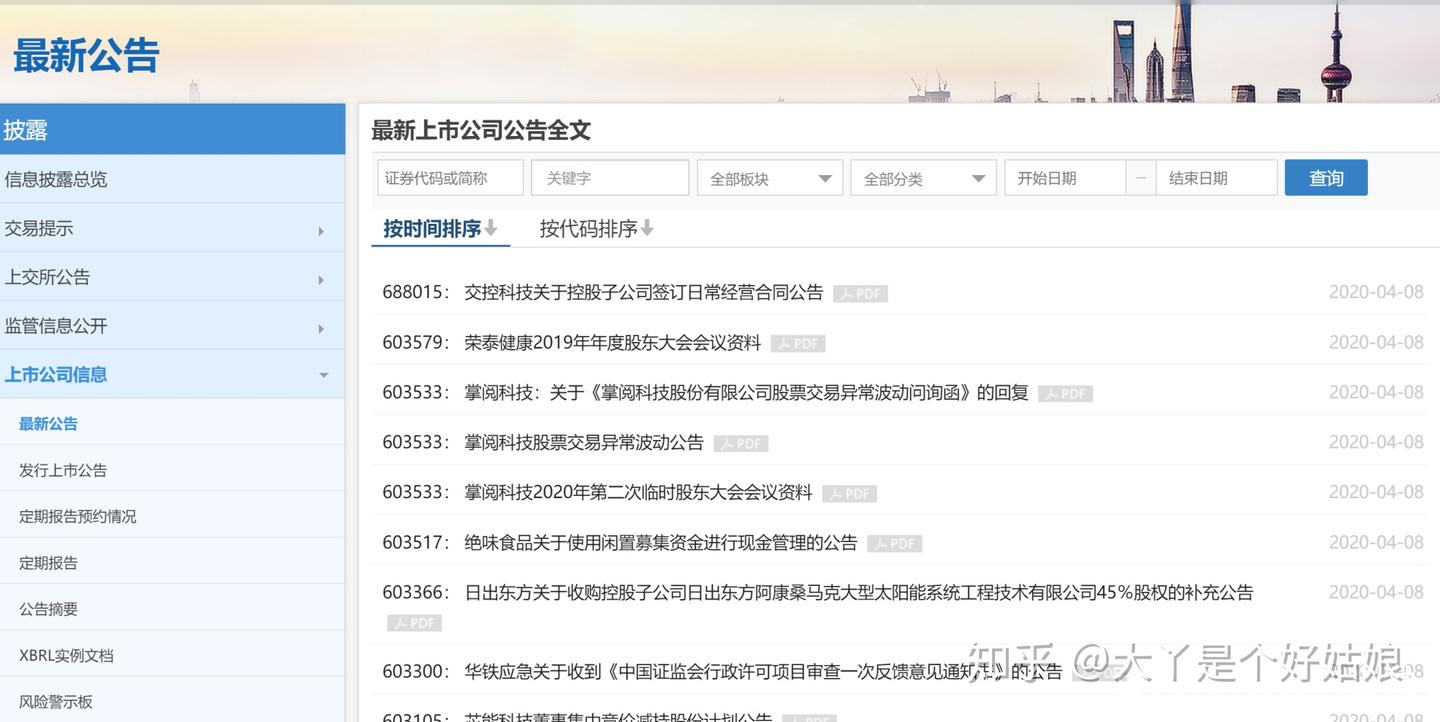Switch to the 按代码排序 tab
Viewport: 1440px width, 722px height.
click(x=590, y=227)
